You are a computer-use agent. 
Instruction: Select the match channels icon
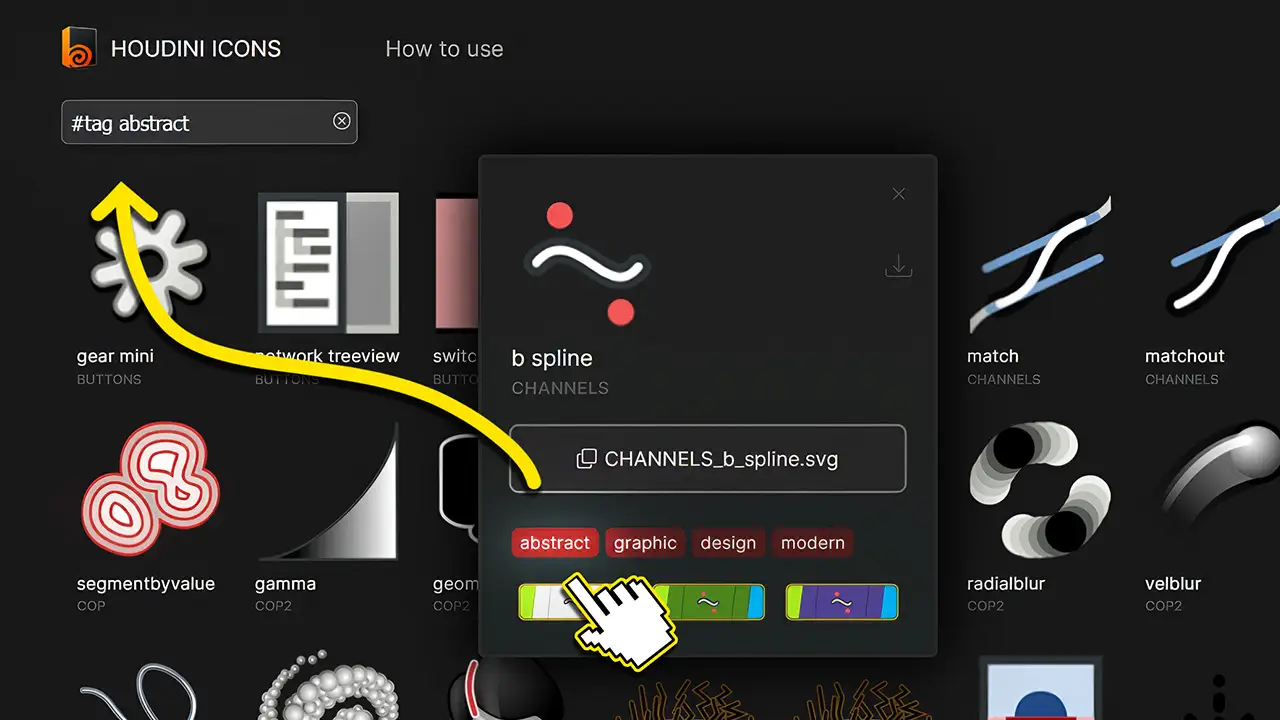(x=1040, y=263)
